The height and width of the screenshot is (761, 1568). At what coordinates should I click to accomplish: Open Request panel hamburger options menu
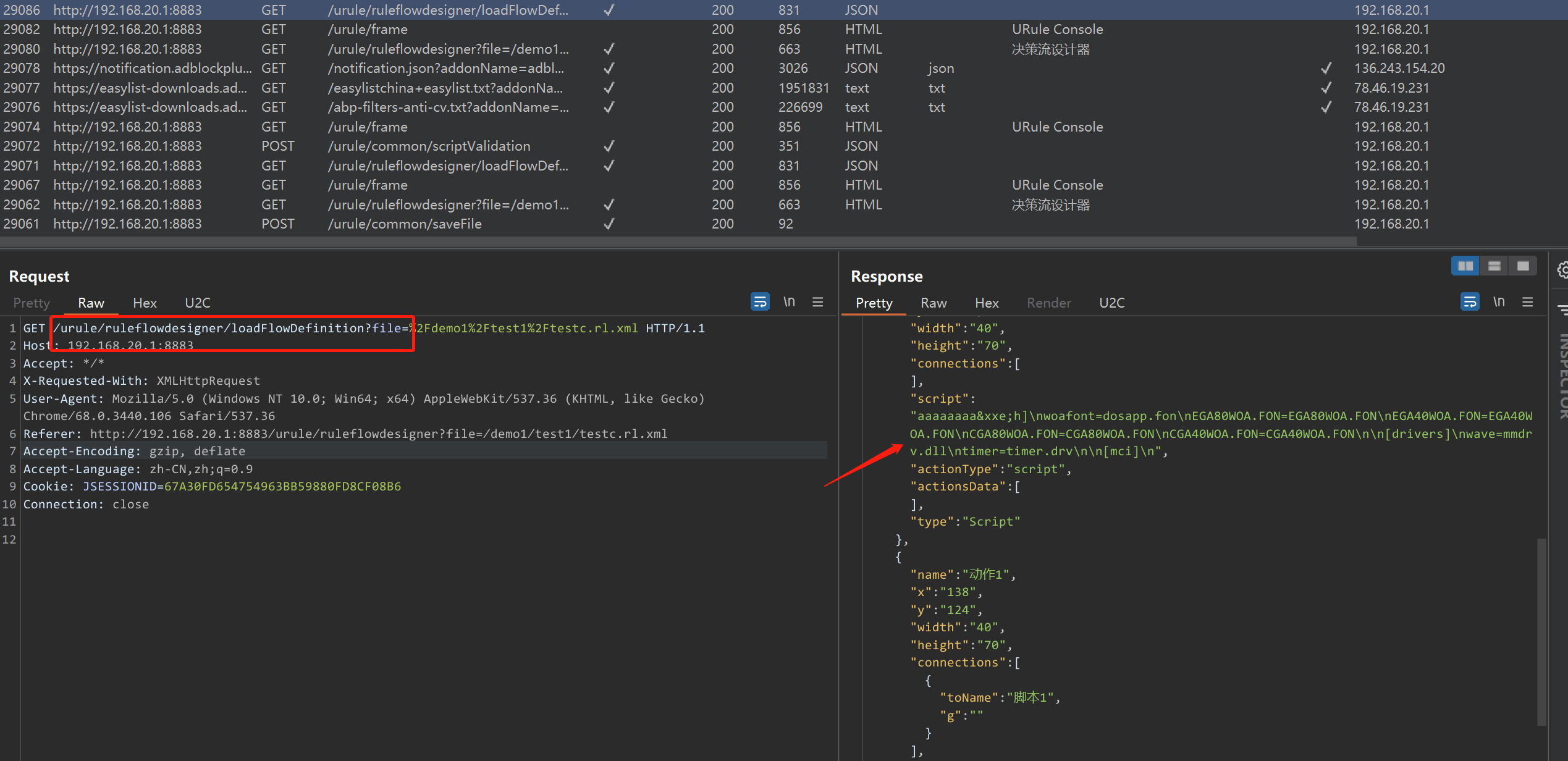click(817, 302)
